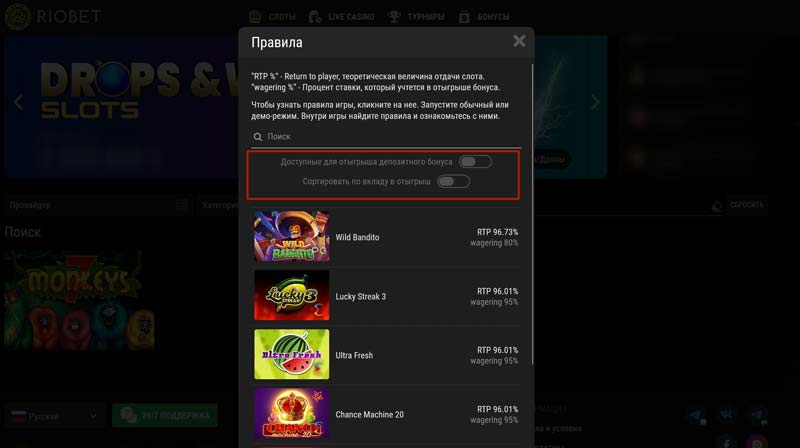Viewport: 800px width, 448px height.
Task: Click the Instagram social icon
Action: click(757, 442)
